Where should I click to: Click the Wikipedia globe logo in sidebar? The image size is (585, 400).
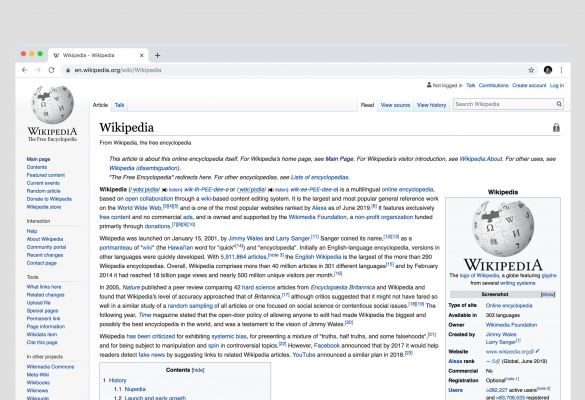[52, 104]
